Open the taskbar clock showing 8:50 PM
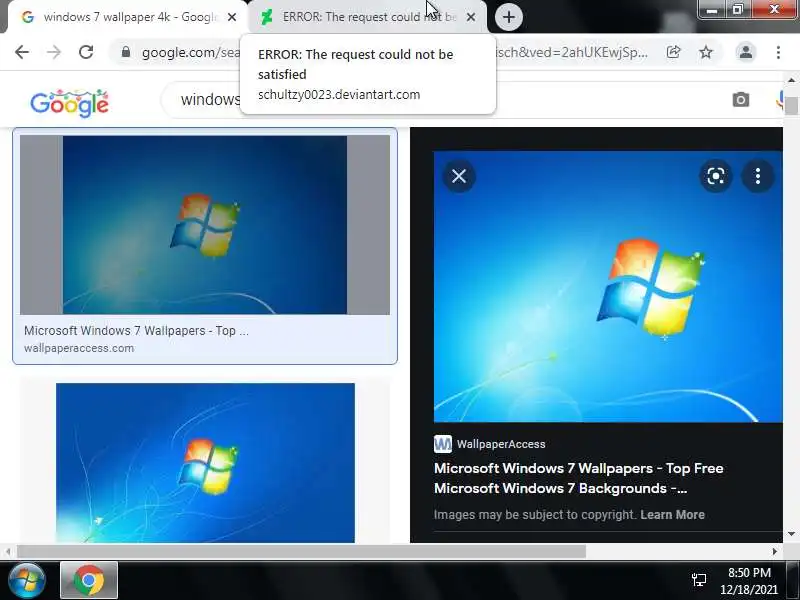Screen dimensions: 800x600 [748, 581]
